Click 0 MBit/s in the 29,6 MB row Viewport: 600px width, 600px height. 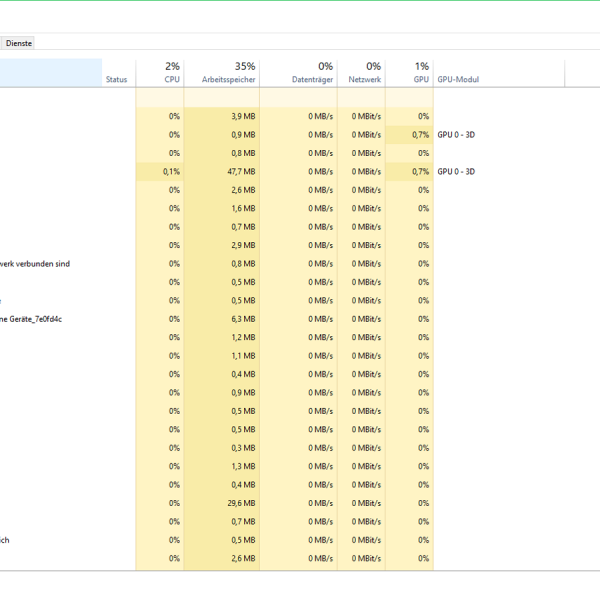(x=366, y=503)
